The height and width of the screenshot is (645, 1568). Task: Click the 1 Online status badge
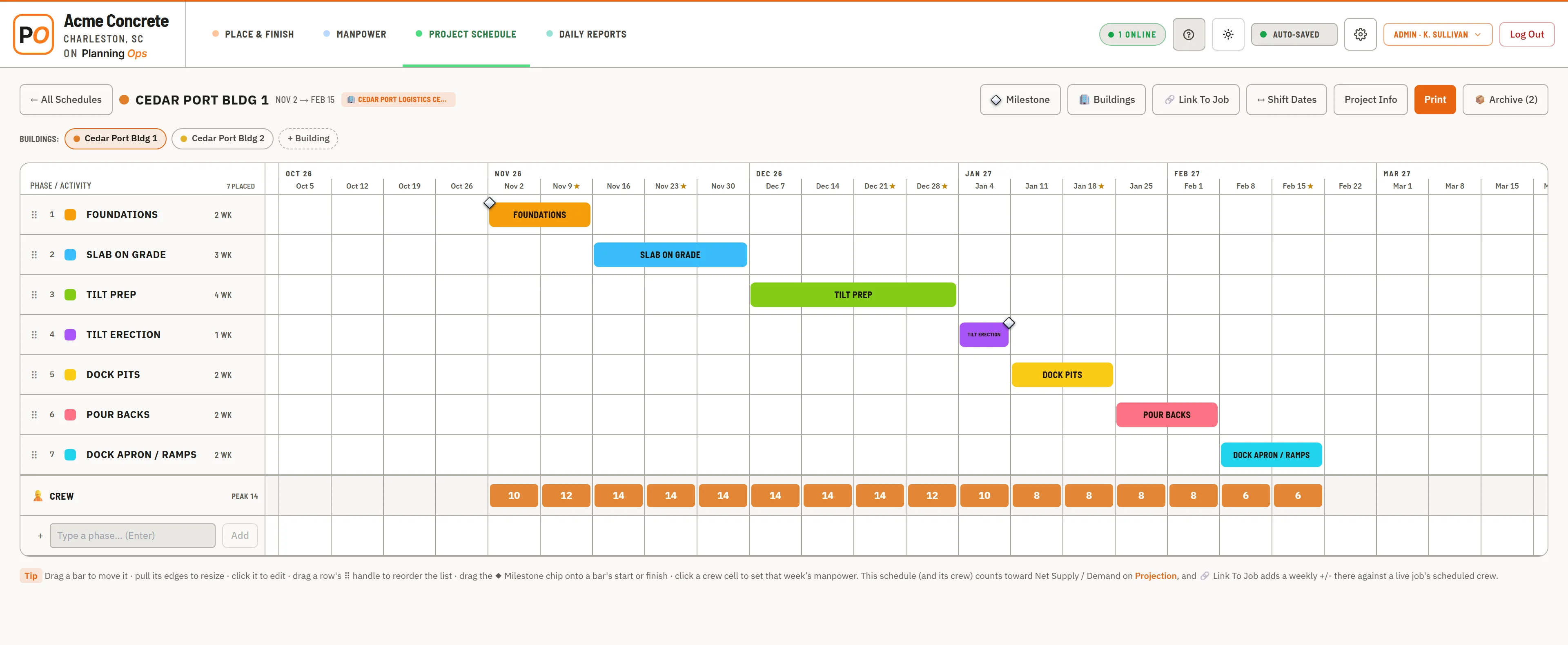(x=1132, y=35)
